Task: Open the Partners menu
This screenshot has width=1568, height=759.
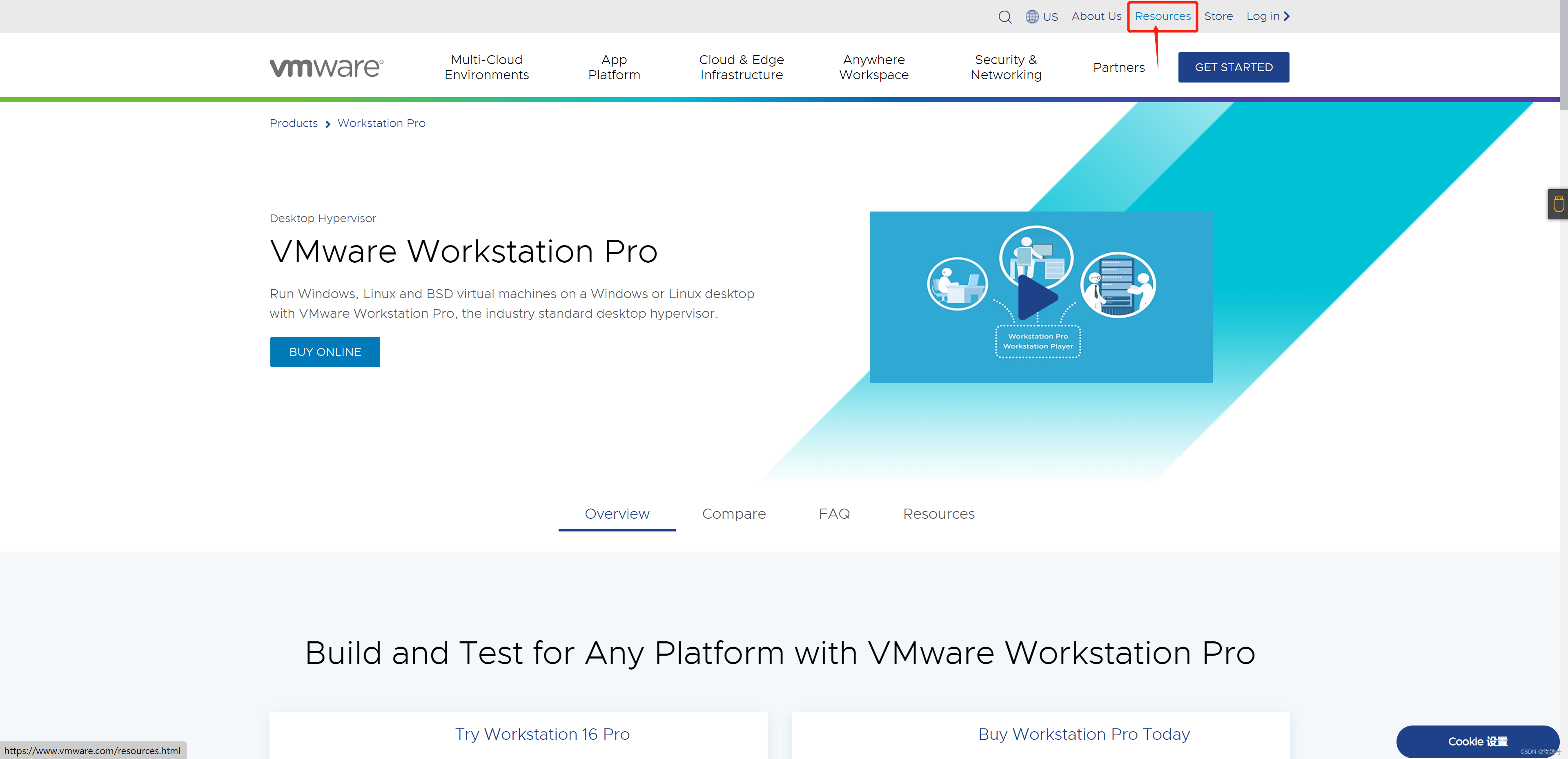Action: [x=1119, y=68]
